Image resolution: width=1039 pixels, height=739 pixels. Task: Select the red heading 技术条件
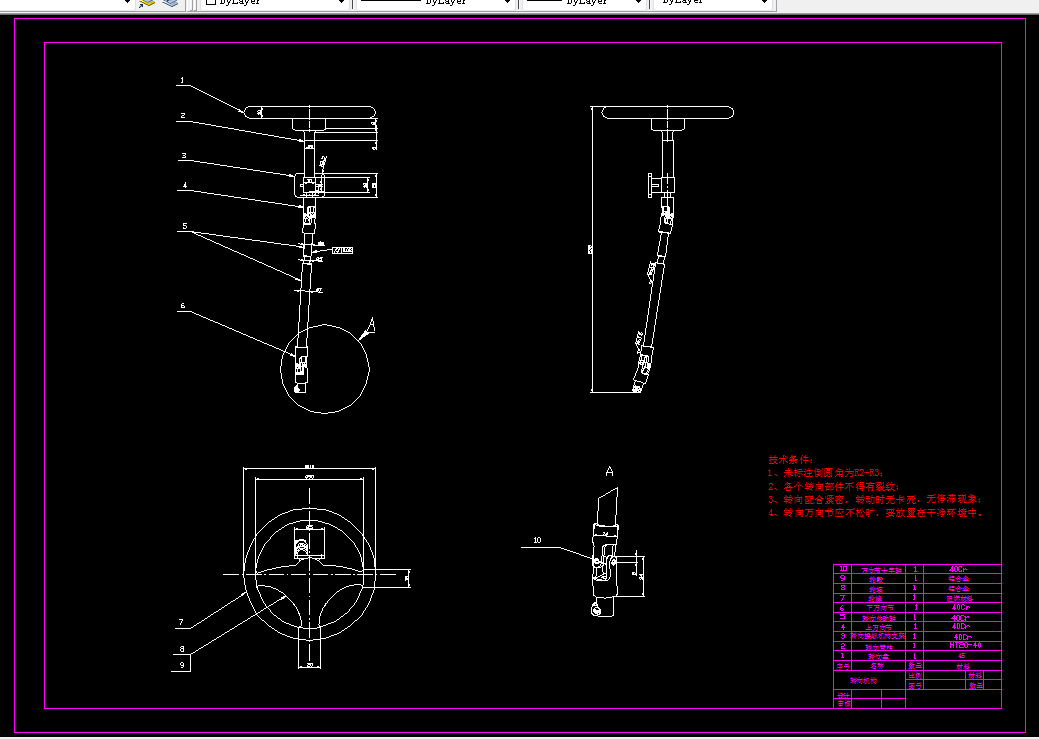[791, 459]
